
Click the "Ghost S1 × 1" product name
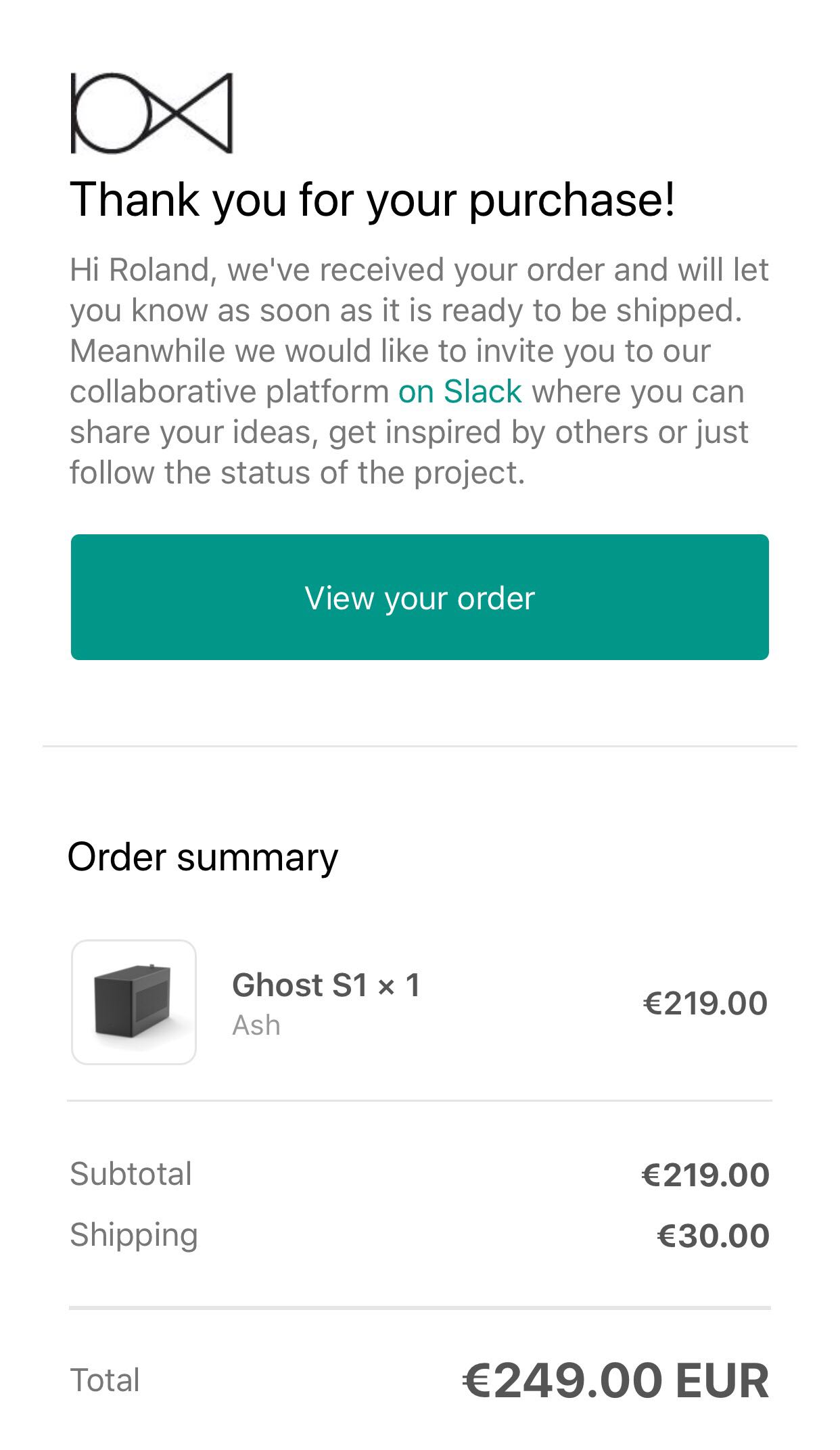326,985
